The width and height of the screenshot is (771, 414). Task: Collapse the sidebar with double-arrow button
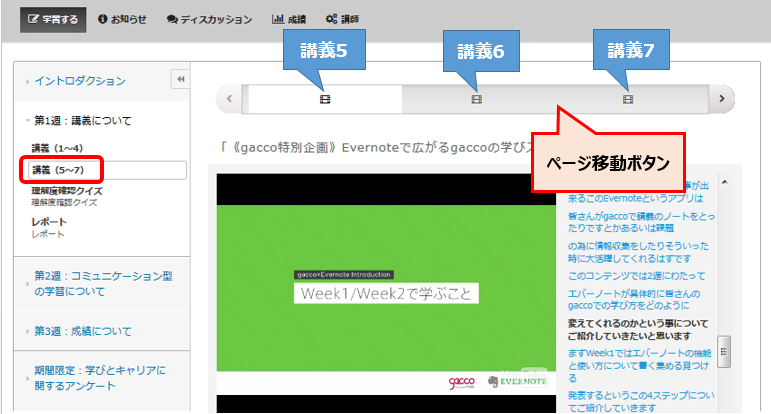point(180,79)
